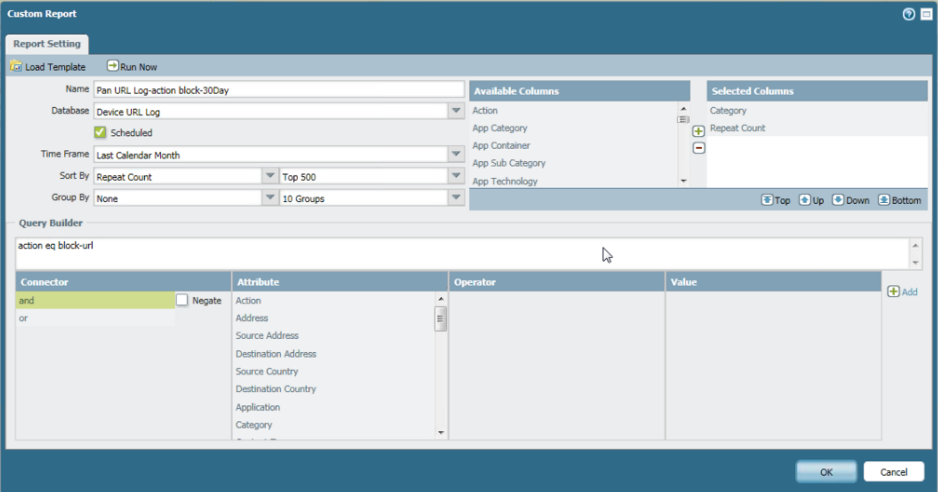Choose the 'or' connector
Viewport: 938px width, 492px height.
pos(95,318)
